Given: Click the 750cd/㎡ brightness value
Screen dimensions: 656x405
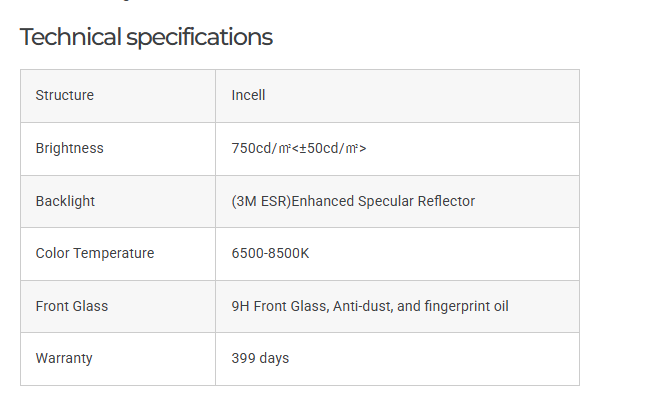Looking at the screenshot, I should pos(258,148).
